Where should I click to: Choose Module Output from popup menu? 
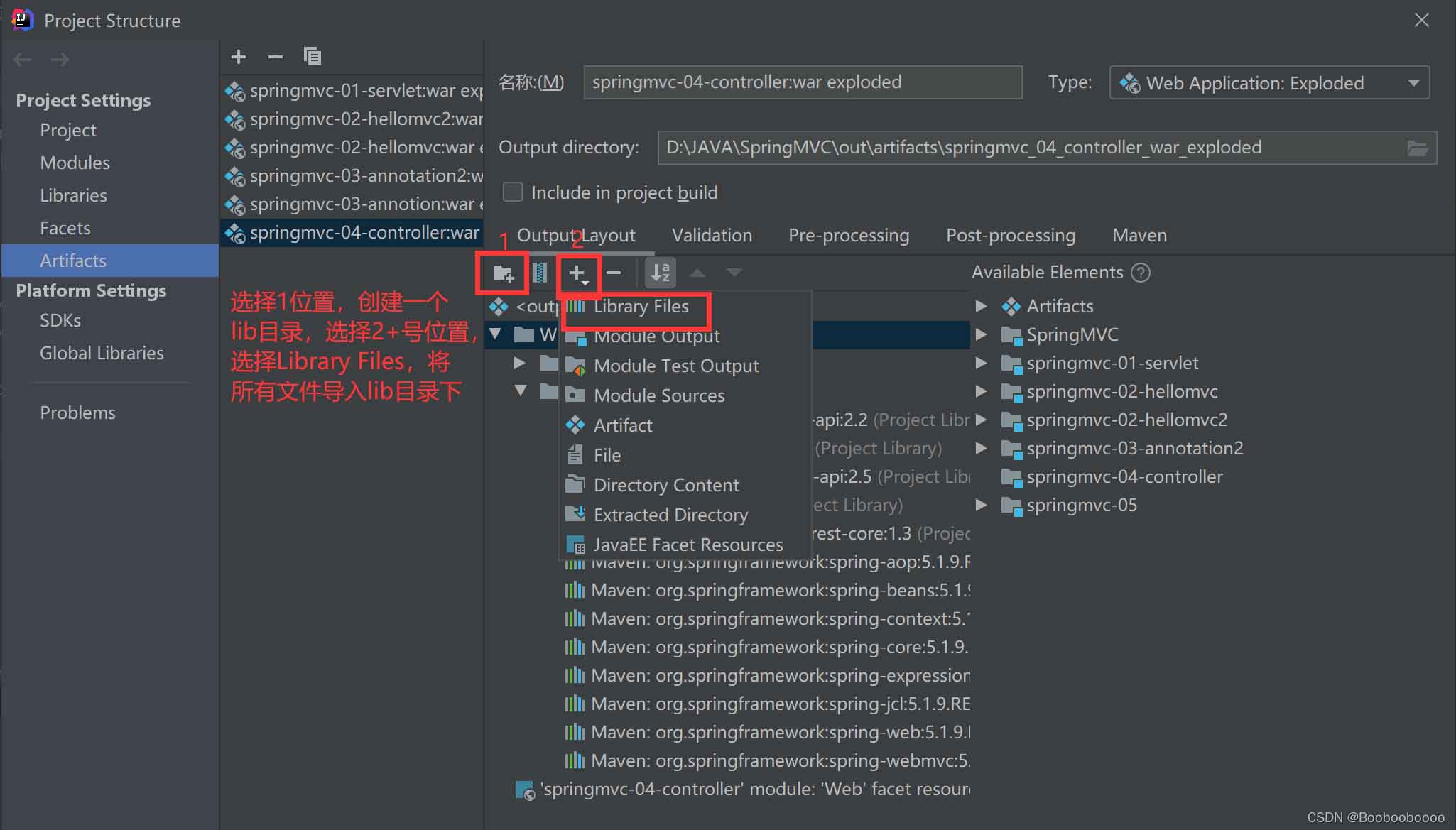coord(686,337)
